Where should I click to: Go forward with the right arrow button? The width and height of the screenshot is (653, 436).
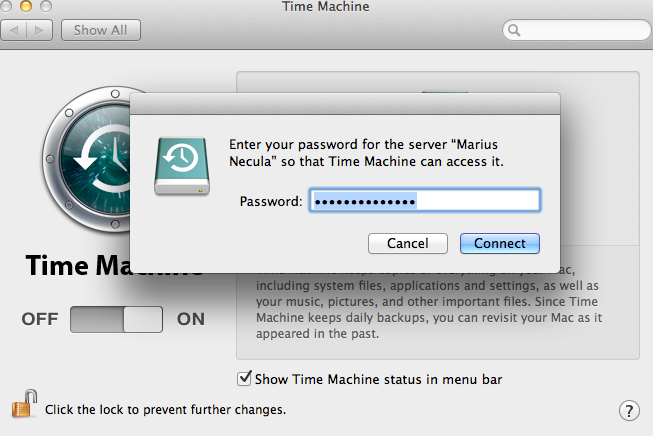click(x=40, y=30)
